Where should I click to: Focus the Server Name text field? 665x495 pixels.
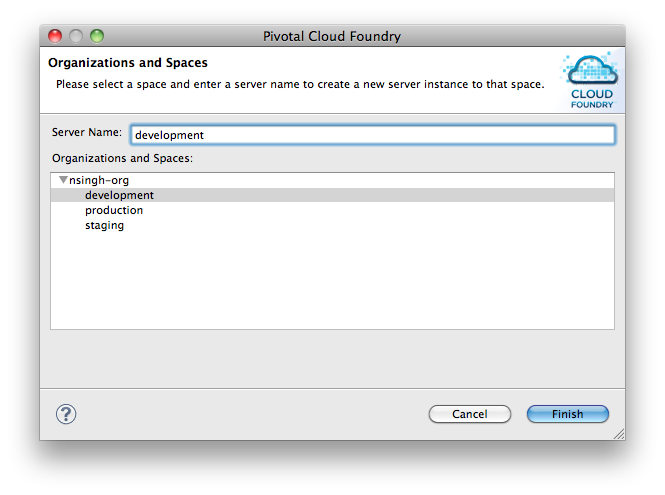point(372,135)
